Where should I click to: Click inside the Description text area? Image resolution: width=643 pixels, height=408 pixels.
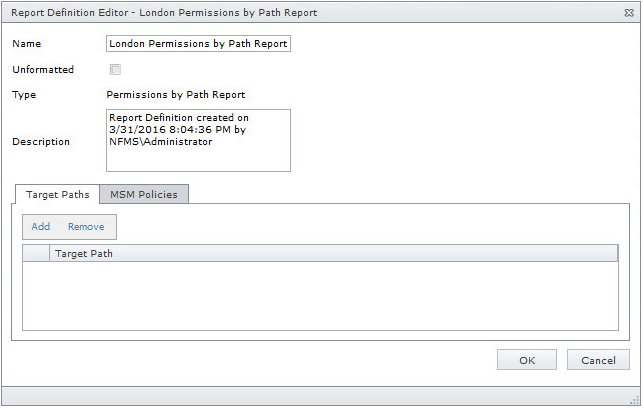197,141
